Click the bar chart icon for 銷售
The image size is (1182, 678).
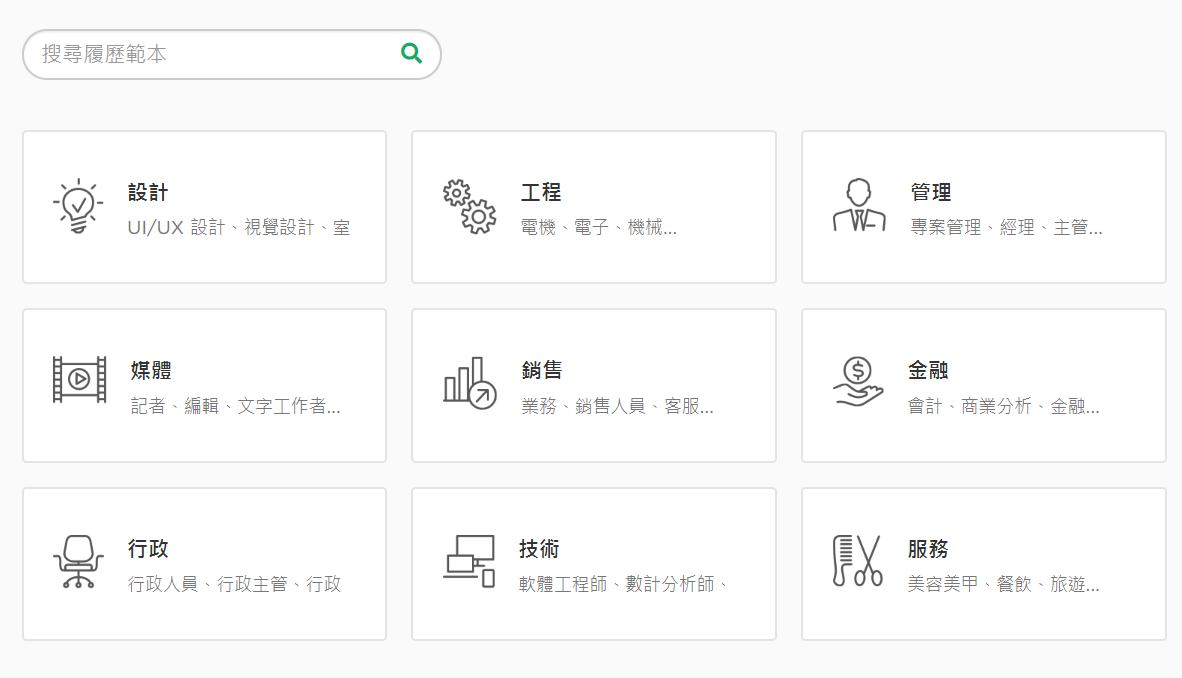(470, 383)
